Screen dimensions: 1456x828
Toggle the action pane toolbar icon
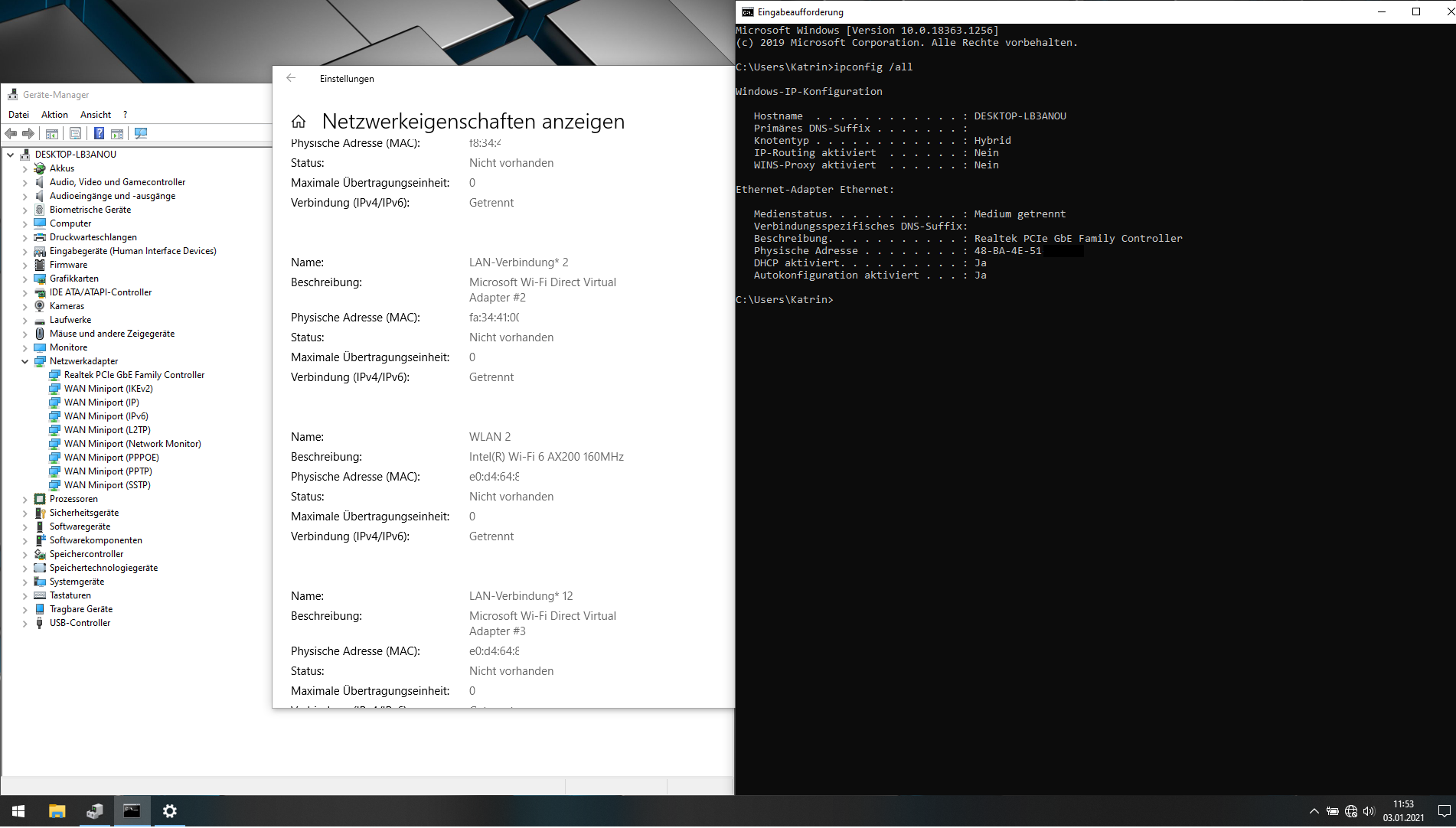pyautogui.click(x=117, y=134)
